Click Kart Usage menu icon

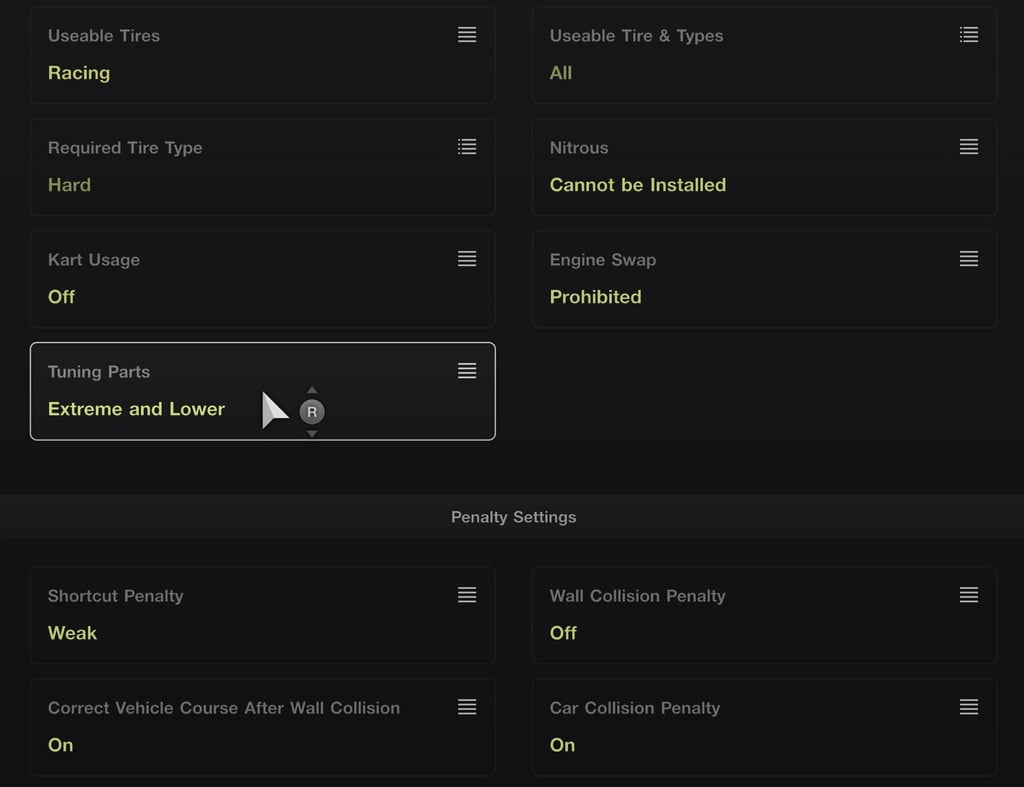[466, 259]
